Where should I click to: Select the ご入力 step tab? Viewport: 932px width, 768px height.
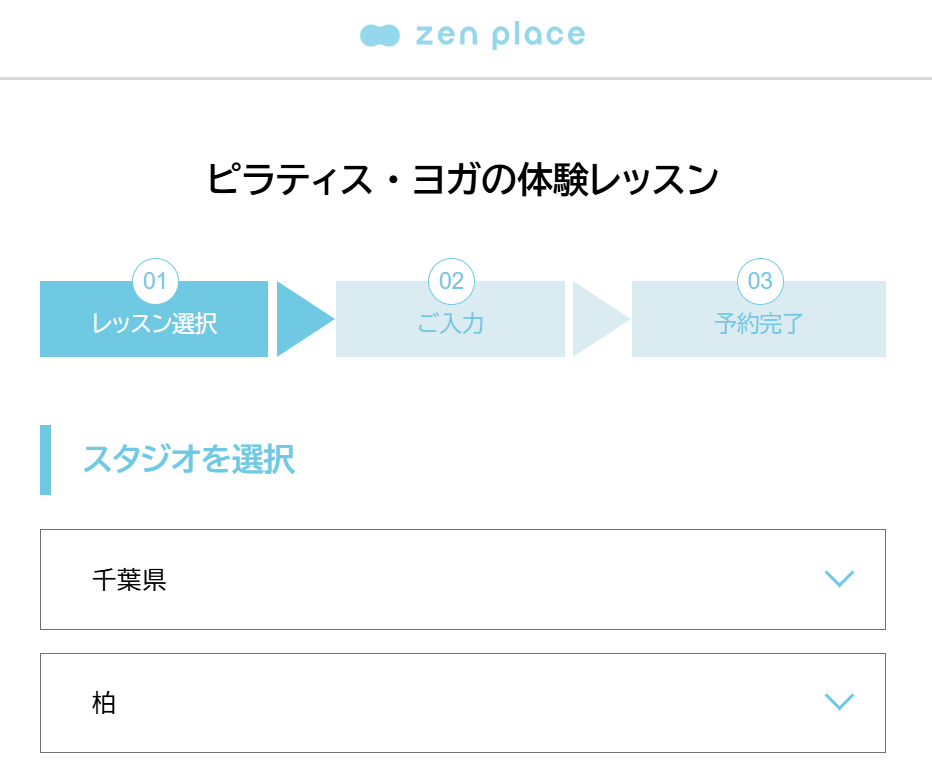450,325
